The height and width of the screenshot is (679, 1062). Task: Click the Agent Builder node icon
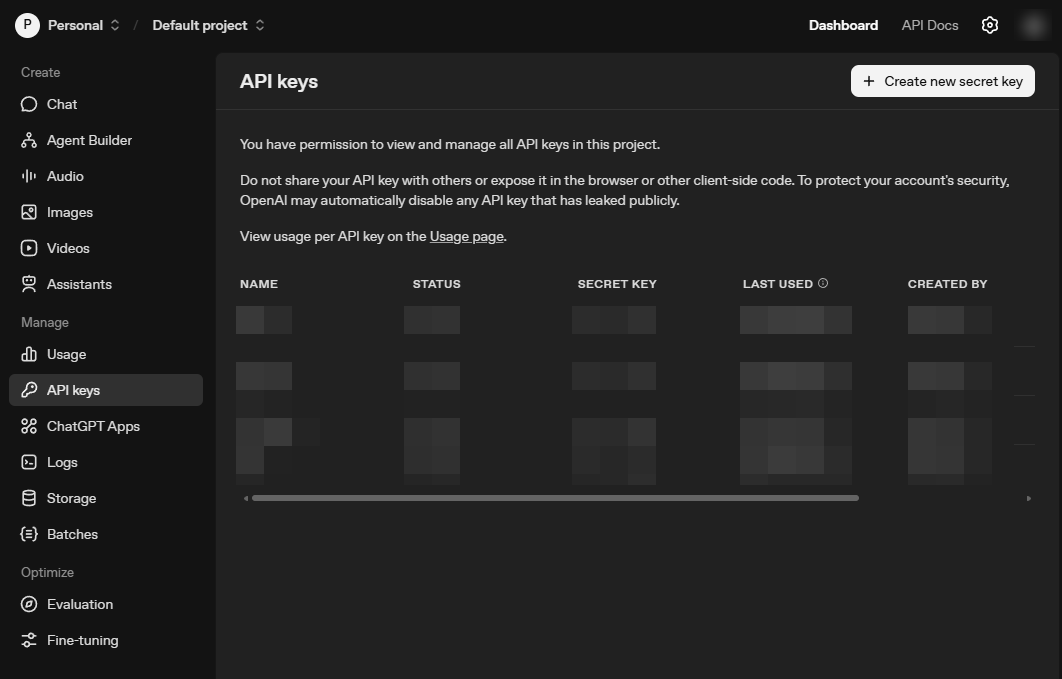(29, 140)
